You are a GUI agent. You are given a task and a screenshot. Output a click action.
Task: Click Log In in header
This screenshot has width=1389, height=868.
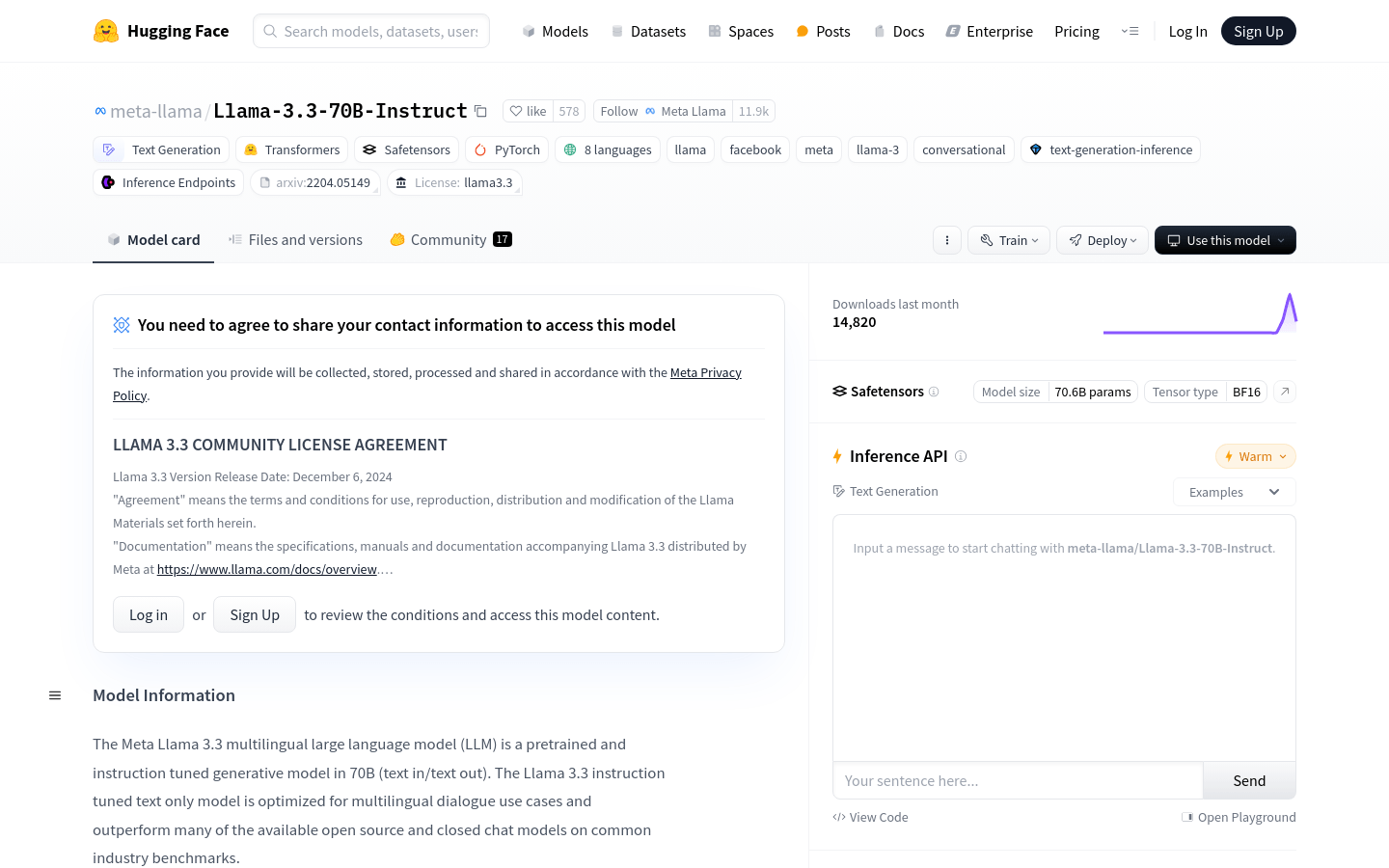(1187, 31)
